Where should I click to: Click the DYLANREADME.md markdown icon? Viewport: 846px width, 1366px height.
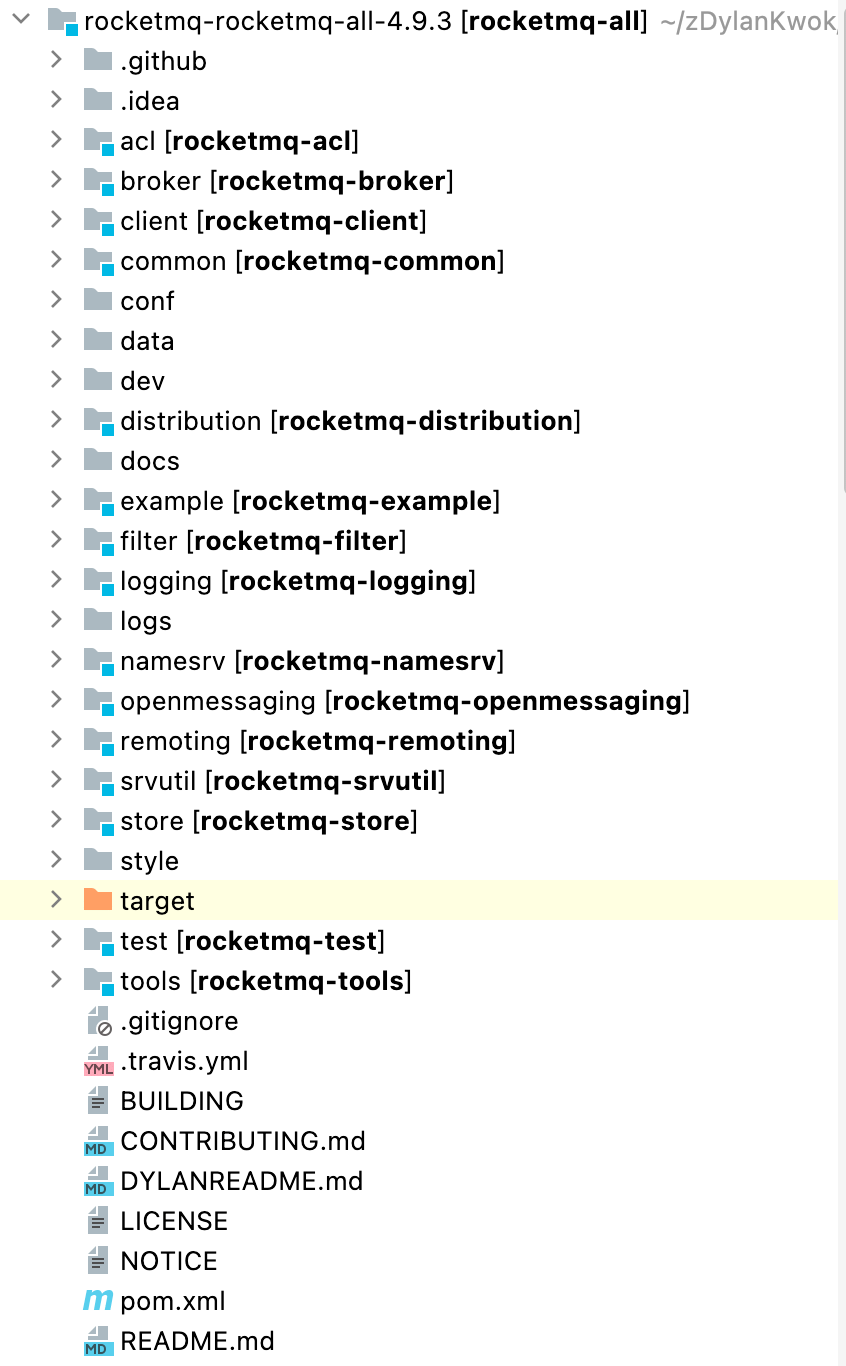[x=97, y=1181]
